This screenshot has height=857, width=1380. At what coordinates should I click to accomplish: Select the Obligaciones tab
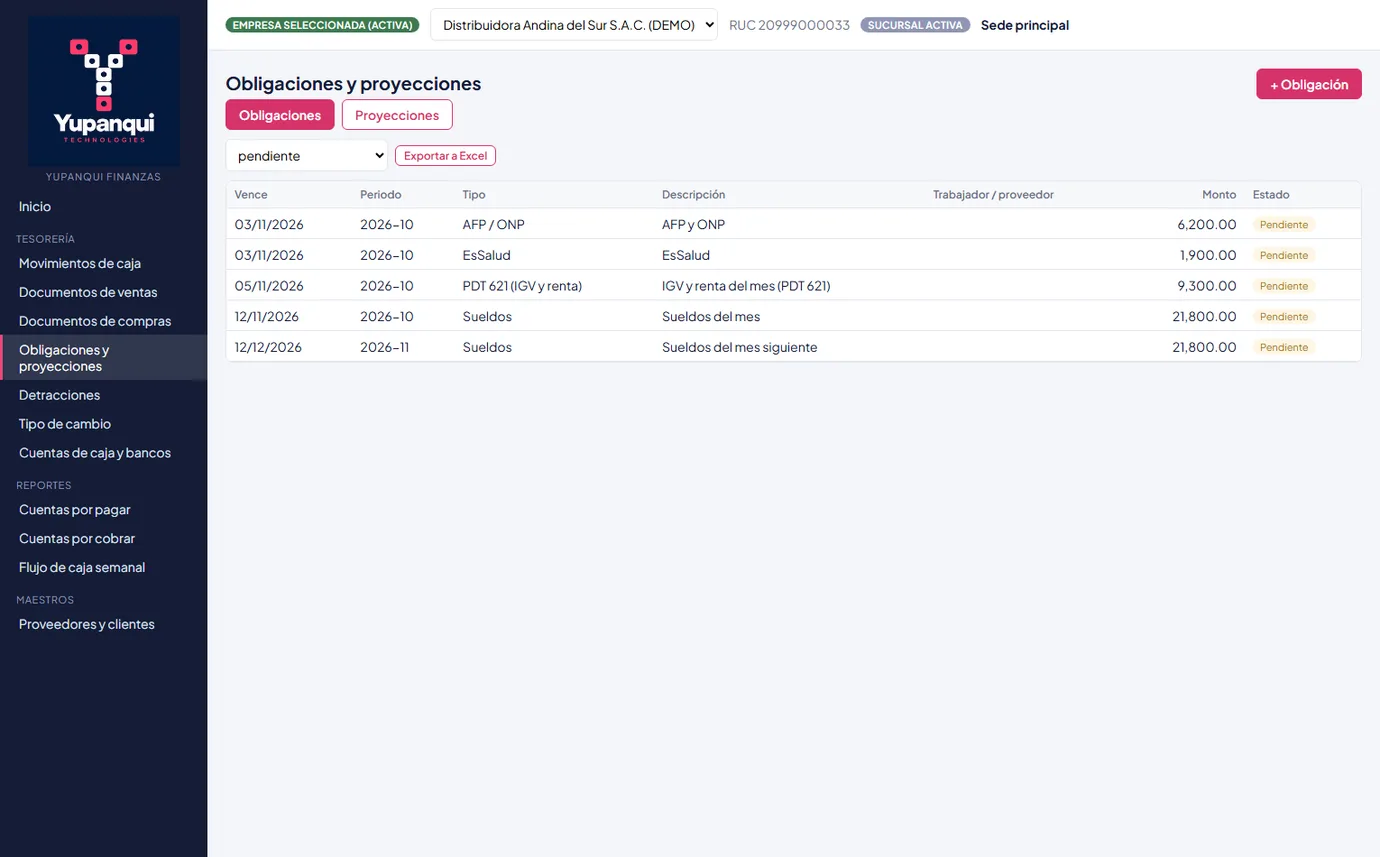click(280, 115)
